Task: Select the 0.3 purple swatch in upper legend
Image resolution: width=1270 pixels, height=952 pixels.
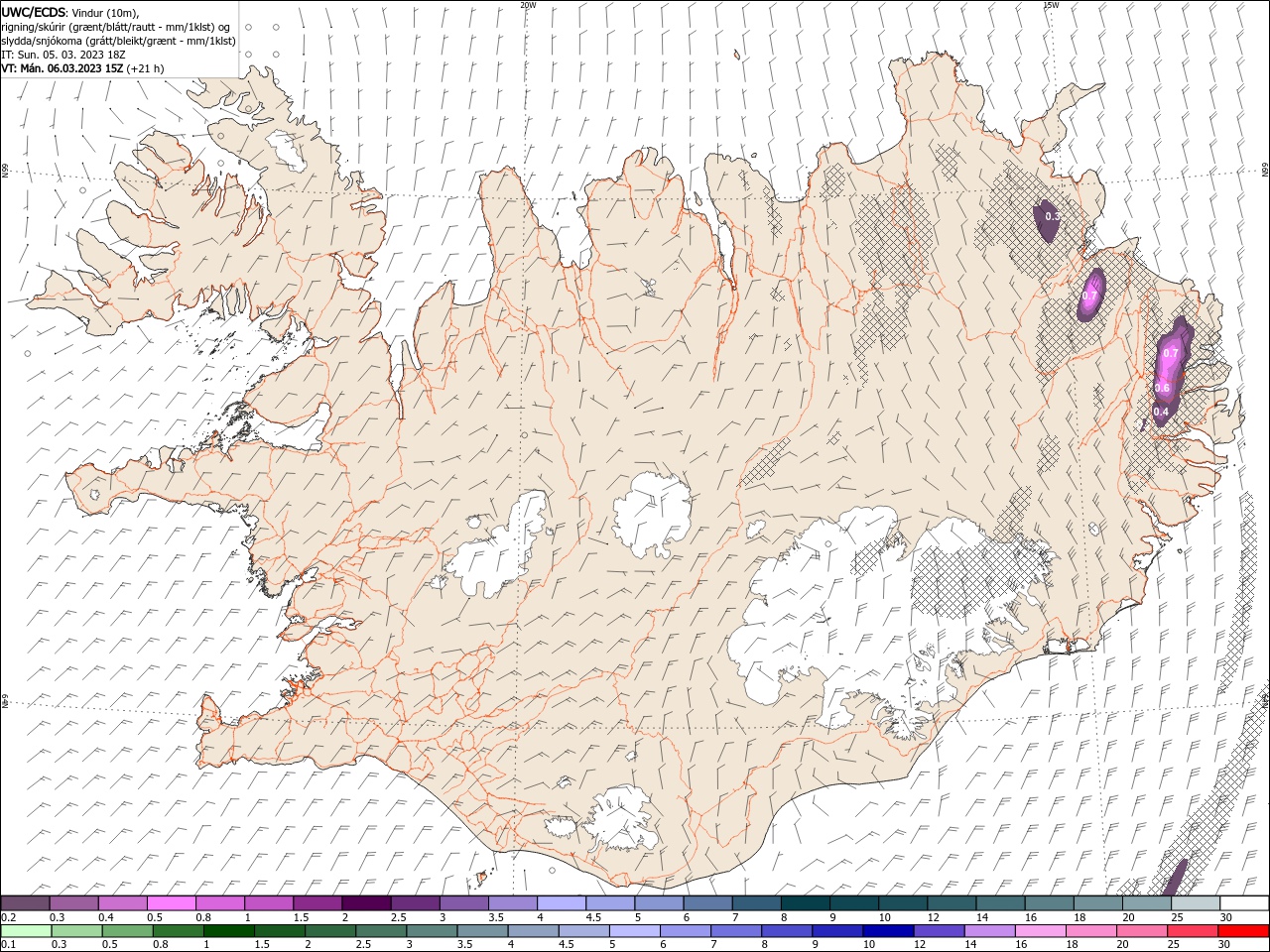Action: pyautogui.click(x=73, y=903)
